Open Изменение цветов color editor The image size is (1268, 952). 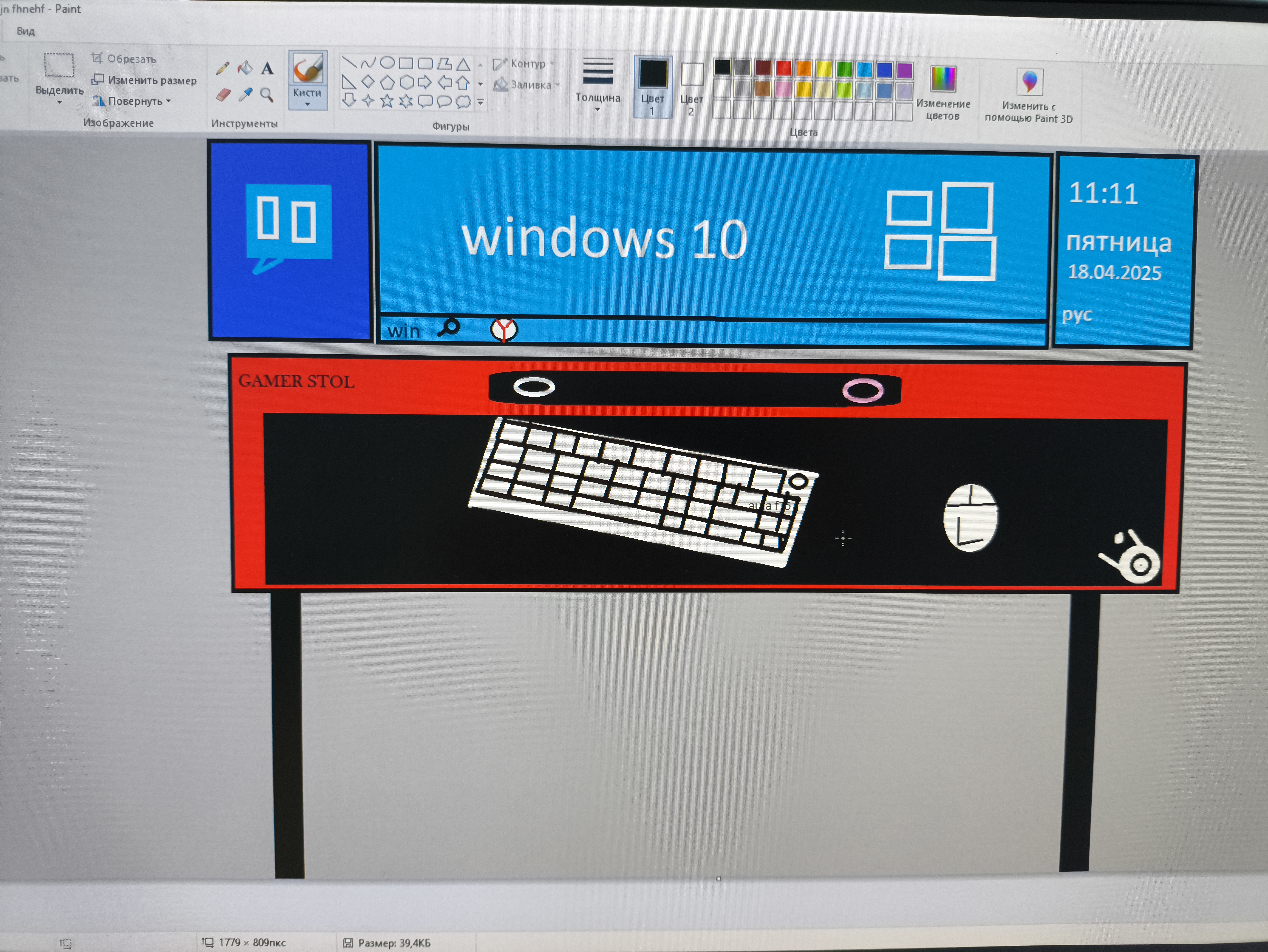click(x=943, y=93)
